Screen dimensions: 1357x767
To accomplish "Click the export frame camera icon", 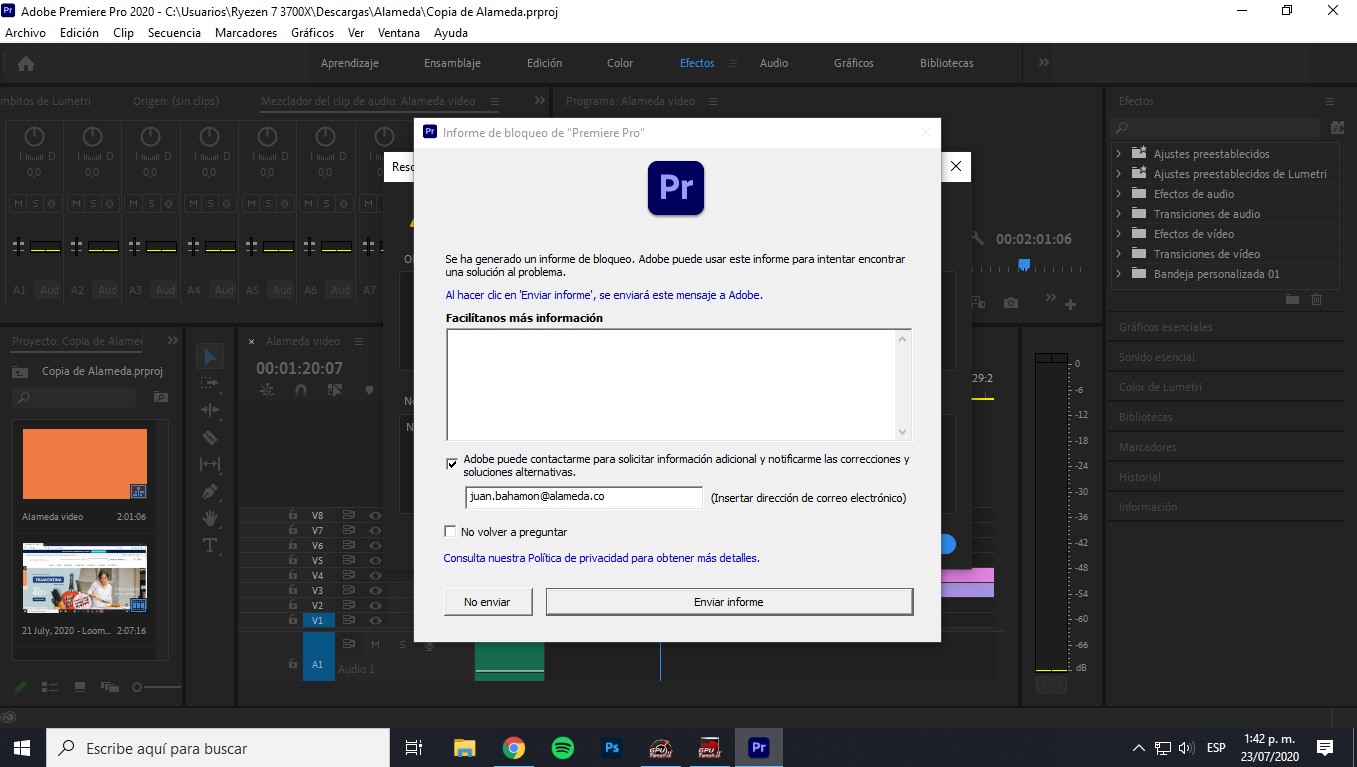I will pyautogui.click(x=1010, y=301).
